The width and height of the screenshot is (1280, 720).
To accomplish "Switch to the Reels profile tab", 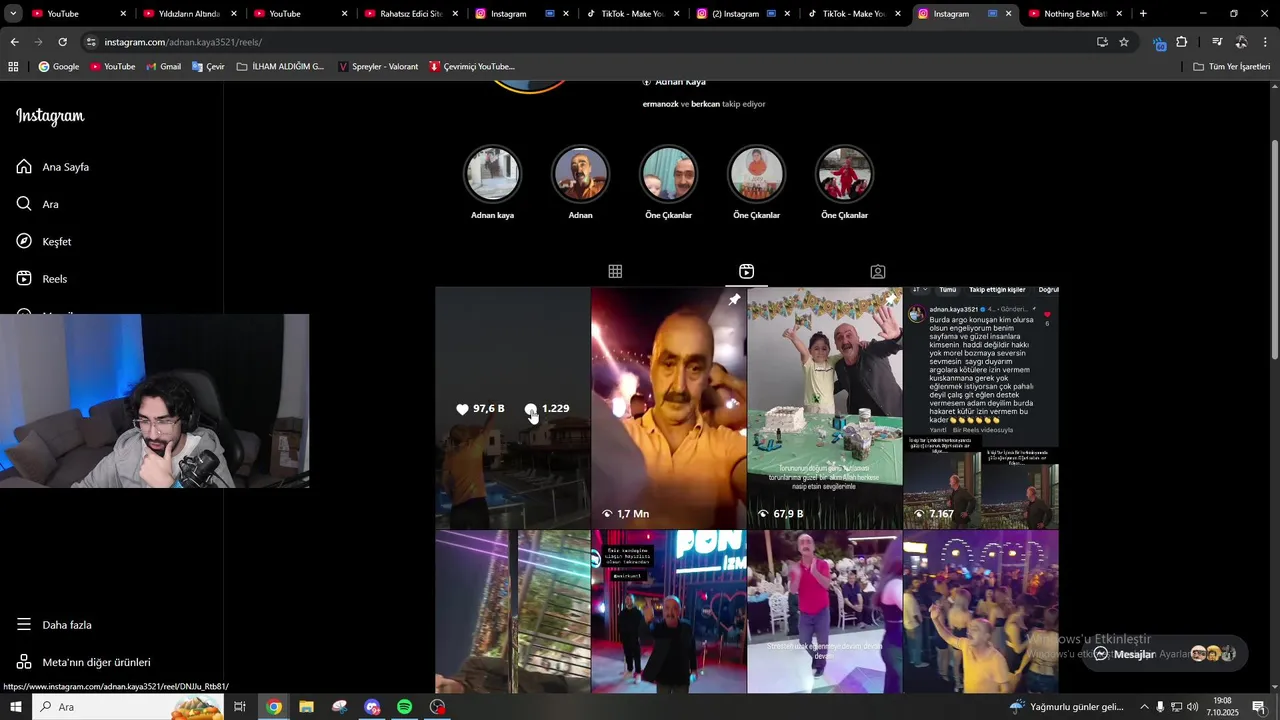I will 746,271.
